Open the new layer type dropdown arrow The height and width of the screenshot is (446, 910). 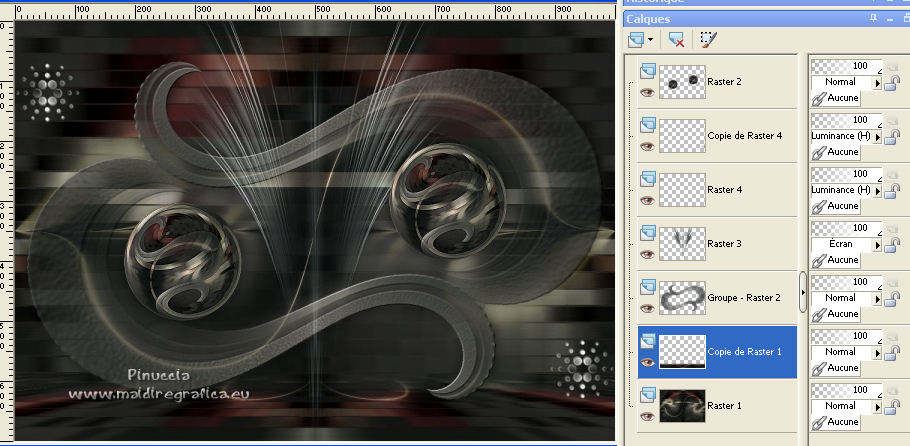[650, 39]
